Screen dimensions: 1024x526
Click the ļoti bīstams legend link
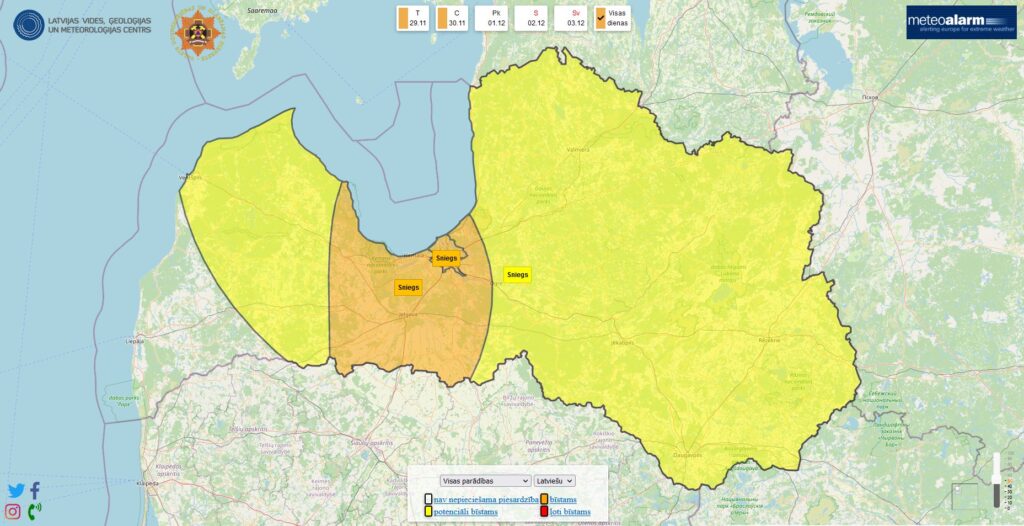570,512
